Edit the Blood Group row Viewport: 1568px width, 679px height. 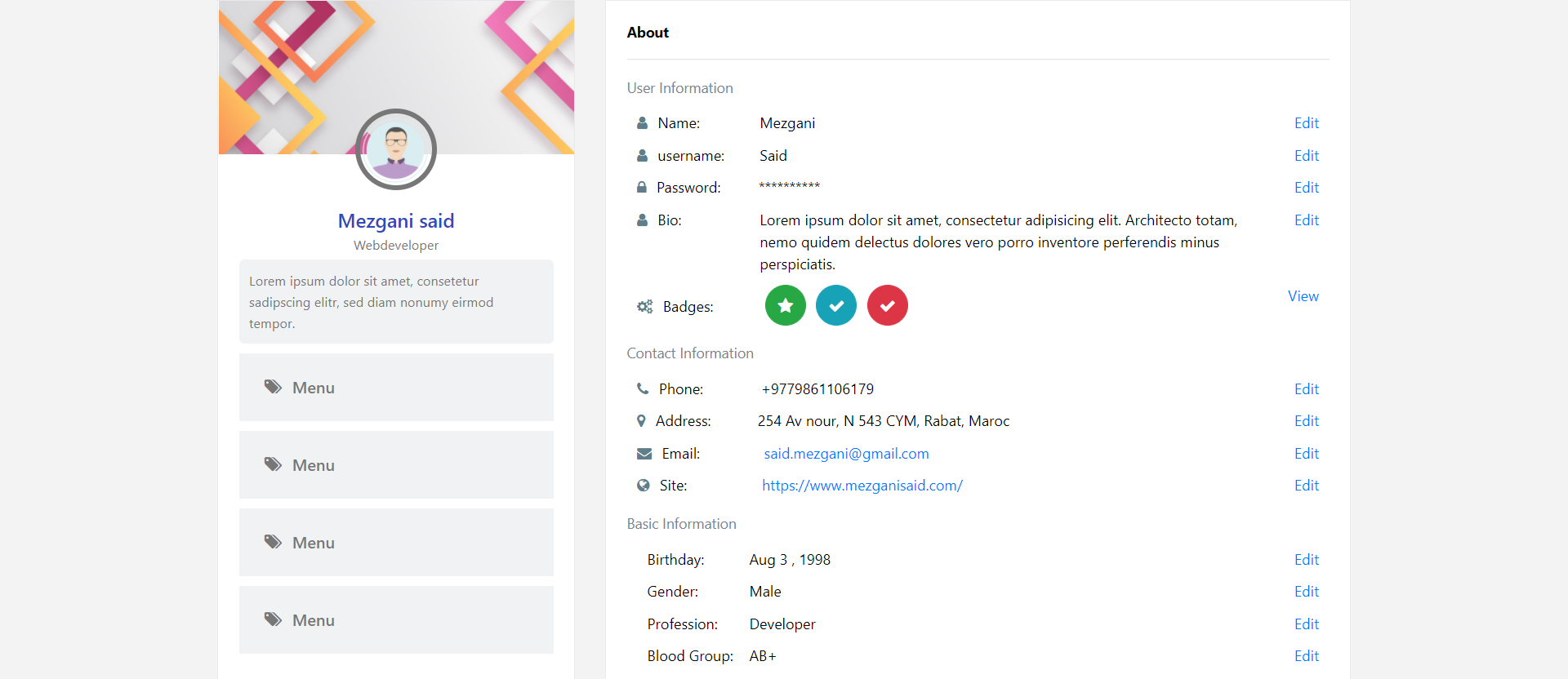pos(1307,655)
